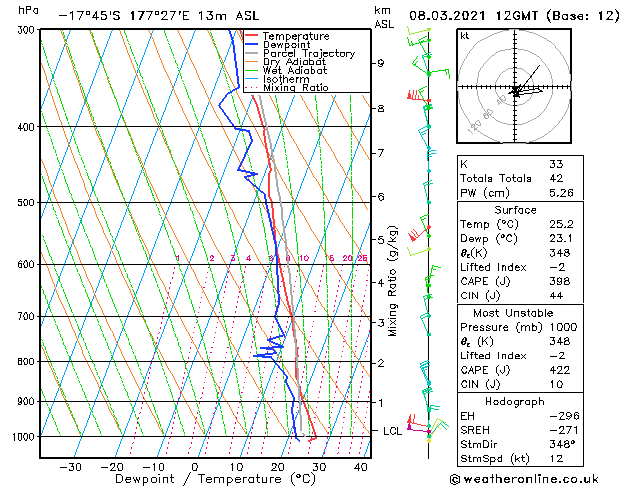
Task: Click the EH value -296
Action: (564, 416)
